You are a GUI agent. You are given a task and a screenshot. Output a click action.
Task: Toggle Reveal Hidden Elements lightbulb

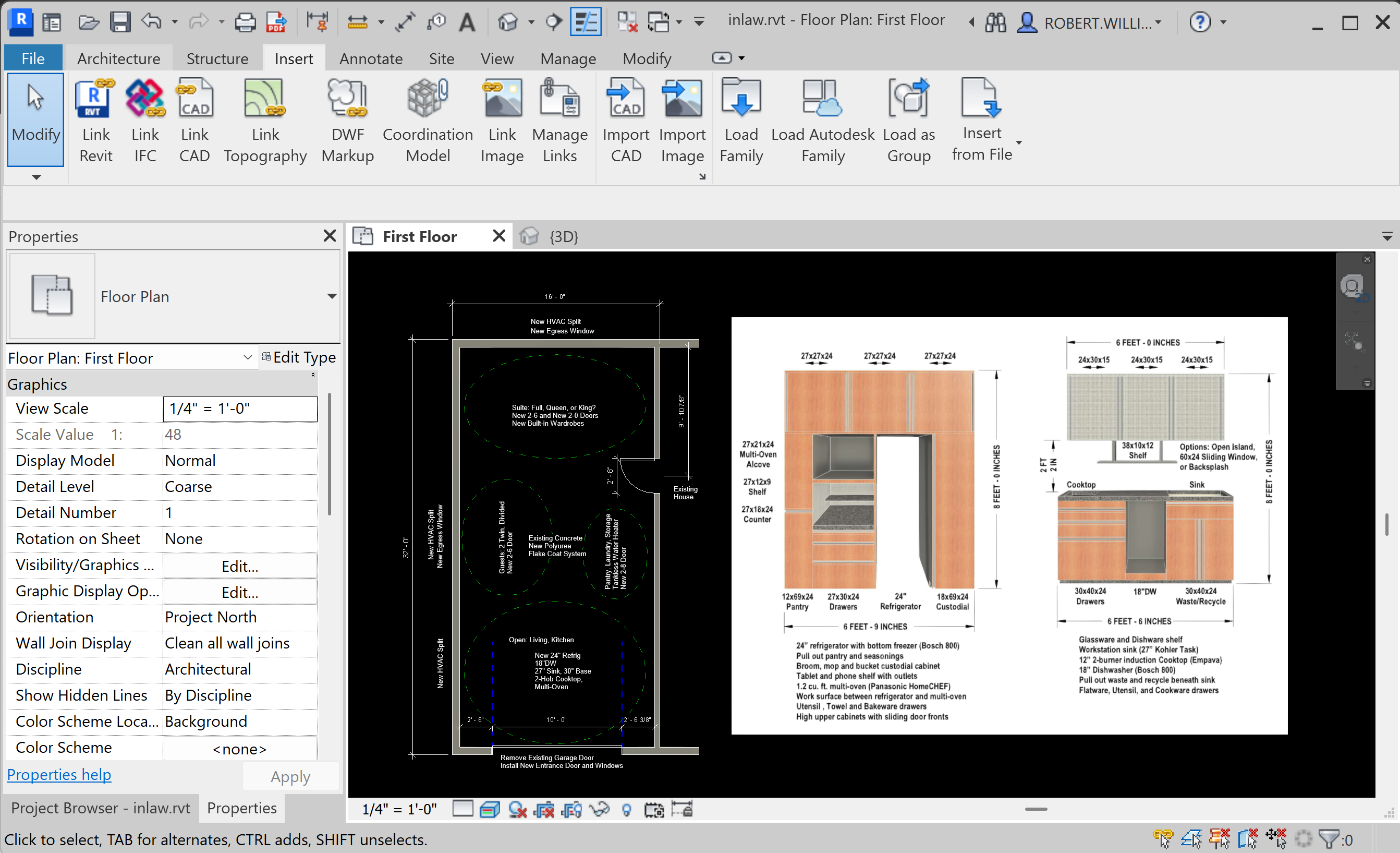click(x=626, y=809)
